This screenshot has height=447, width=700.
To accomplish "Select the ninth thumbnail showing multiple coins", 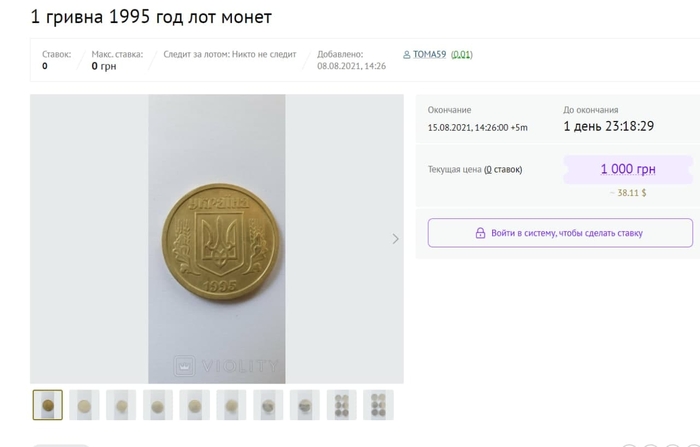I will pos(341,405).
